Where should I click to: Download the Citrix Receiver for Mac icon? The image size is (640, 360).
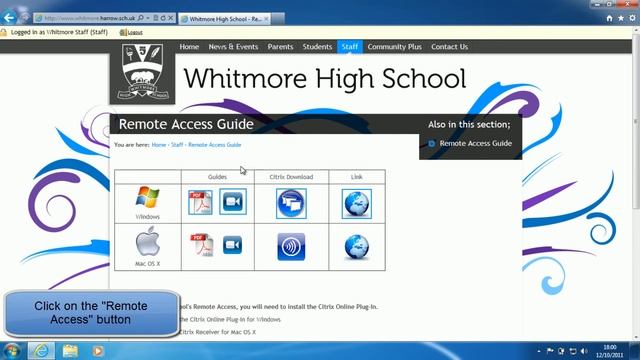pyautogui.click(x=291, y=247)
